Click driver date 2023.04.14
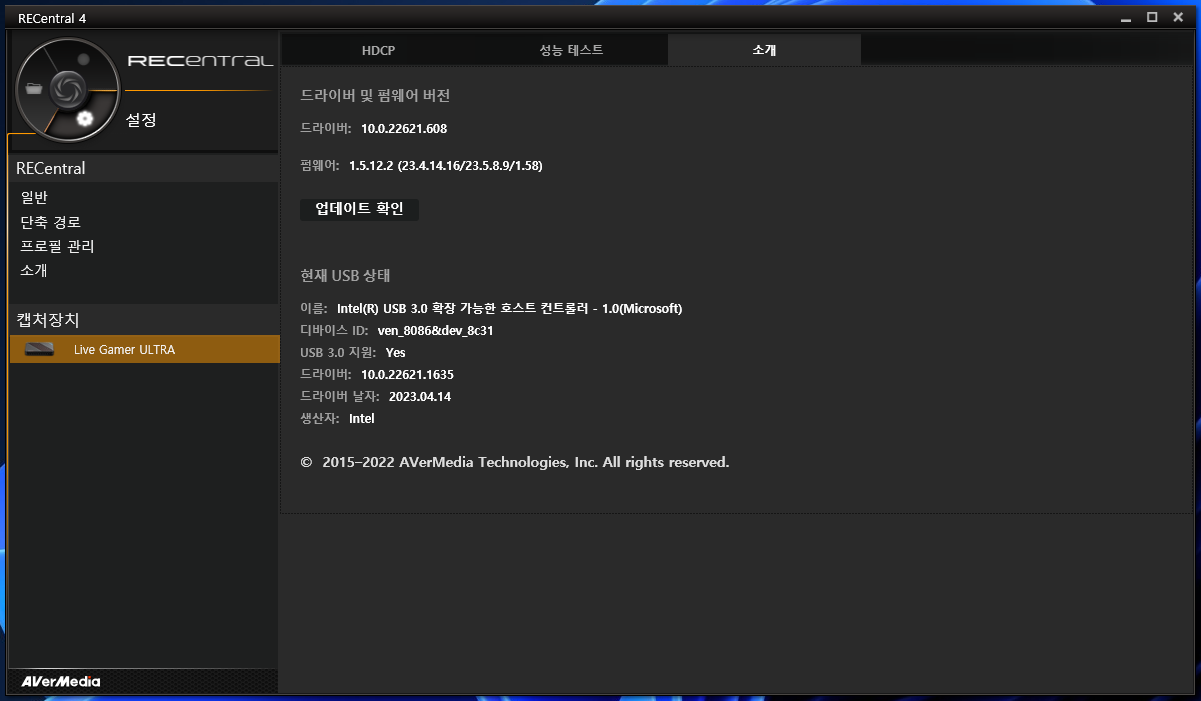 coord(420,396)
